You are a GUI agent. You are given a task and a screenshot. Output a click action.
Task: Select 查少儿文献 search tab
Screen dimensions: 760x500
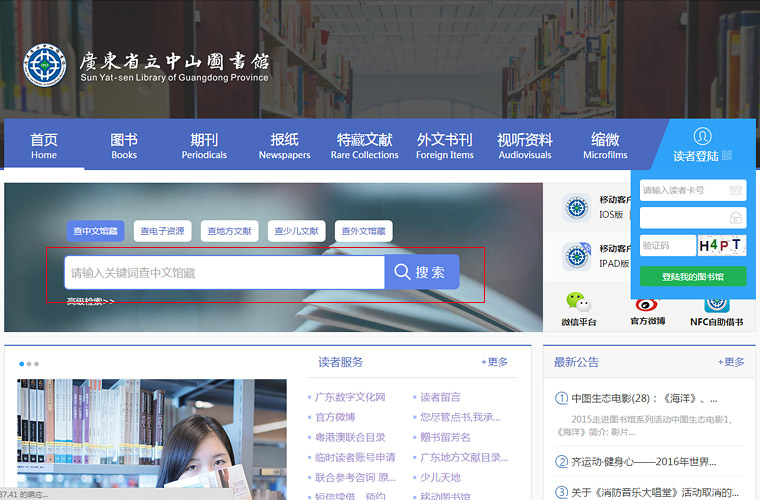click(x=297, y=231)
